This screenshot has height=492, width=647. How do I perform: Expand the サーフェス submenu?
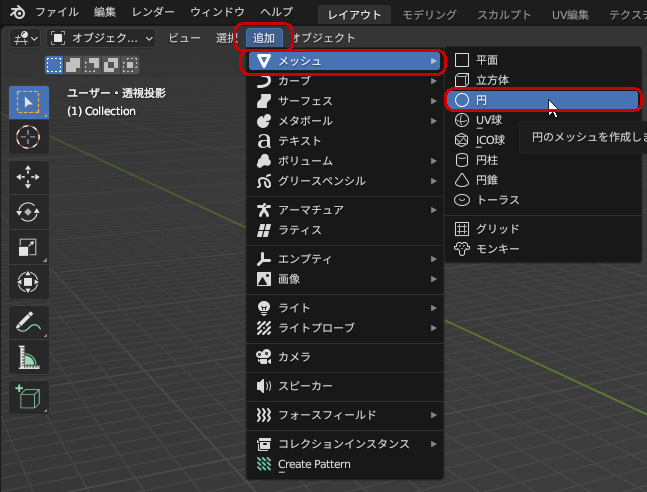coord(345,101)
